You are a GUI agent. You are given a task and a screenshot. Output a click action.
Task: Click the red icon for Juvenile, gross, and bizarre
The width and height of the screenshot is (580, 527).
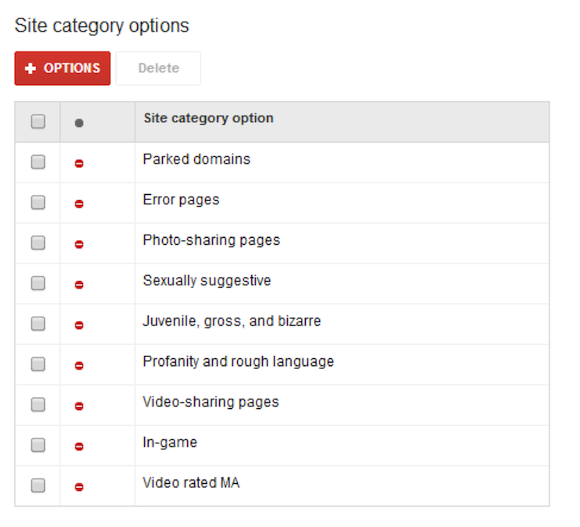79,325
